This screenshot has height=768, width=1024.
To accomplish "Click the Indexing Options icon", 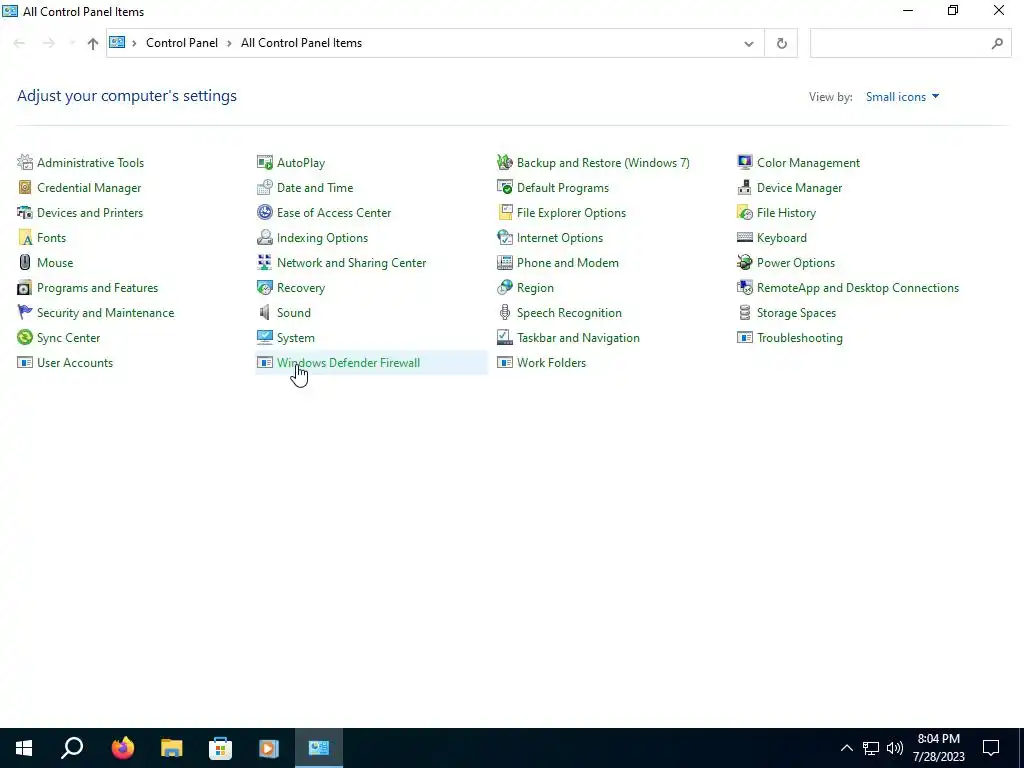I will [264, 238].
